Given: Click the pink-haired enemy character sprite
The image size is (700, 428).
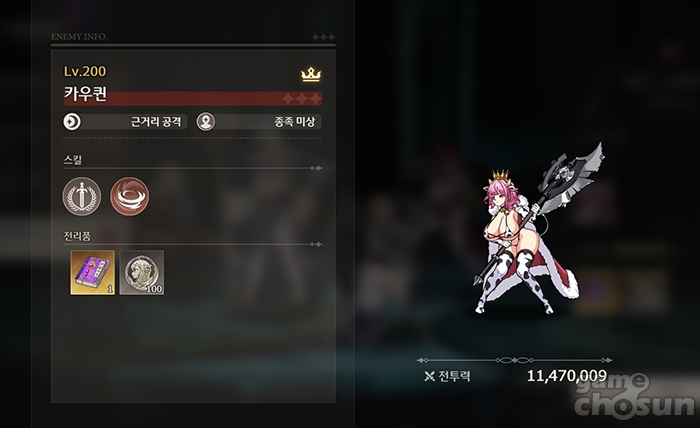Looking at the screenshot, I should pyautogui.click(x=538, y=229).
